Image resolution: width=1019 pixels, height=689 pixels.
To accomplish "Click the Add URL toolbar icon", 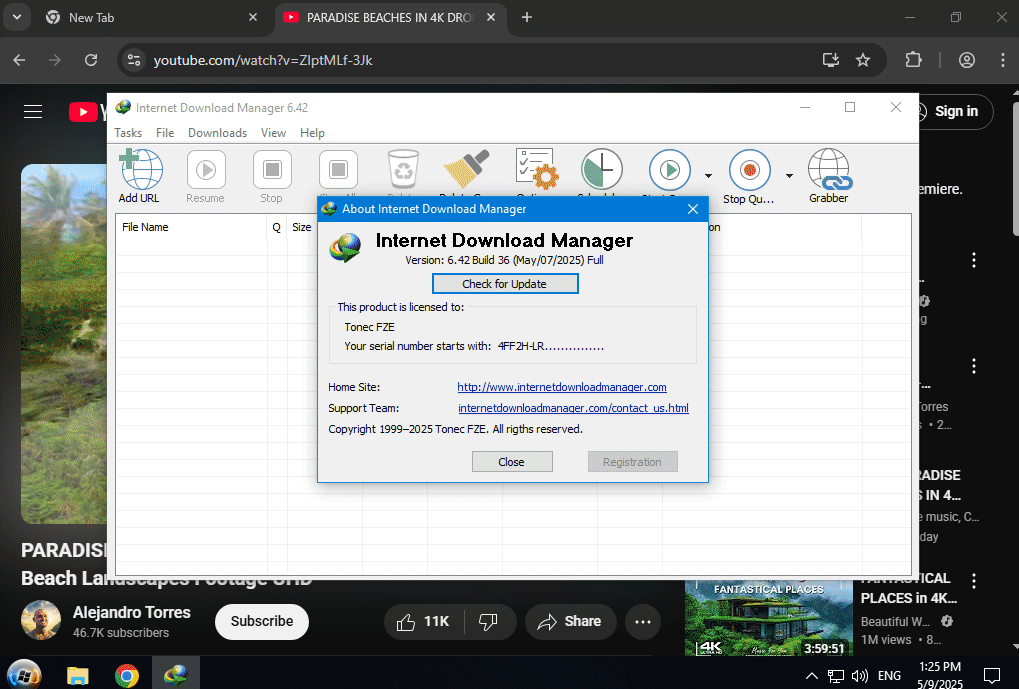I will 140,170.
